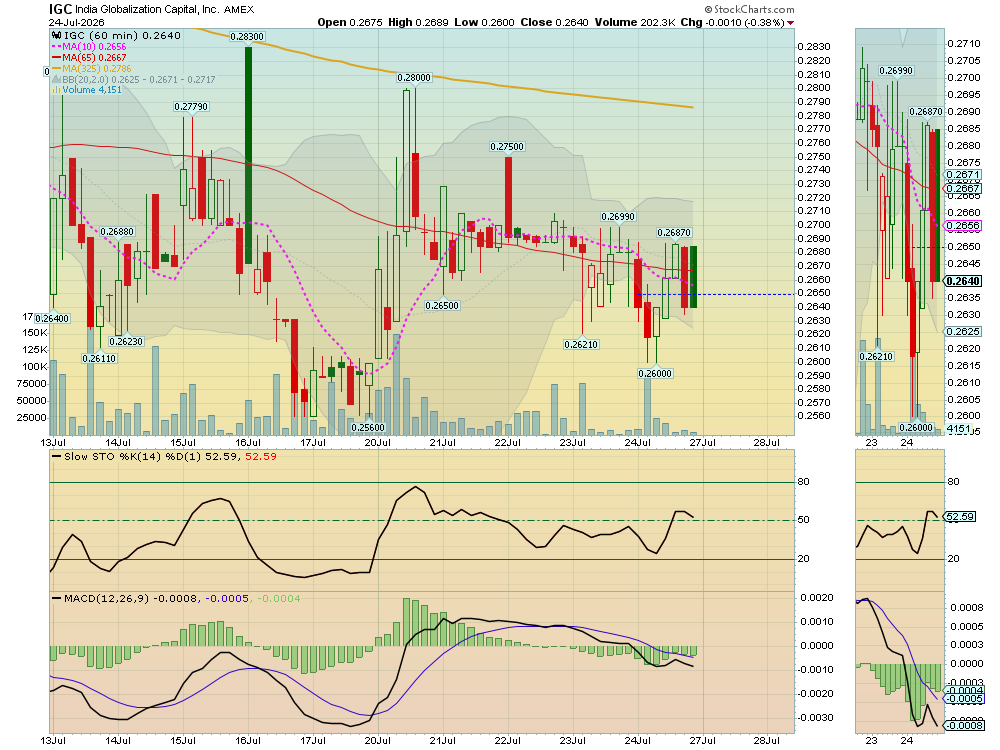Click the 16Jul label below the price chart
The image size is (1000, 750).
pyautogui.click(x=247, y=443)
